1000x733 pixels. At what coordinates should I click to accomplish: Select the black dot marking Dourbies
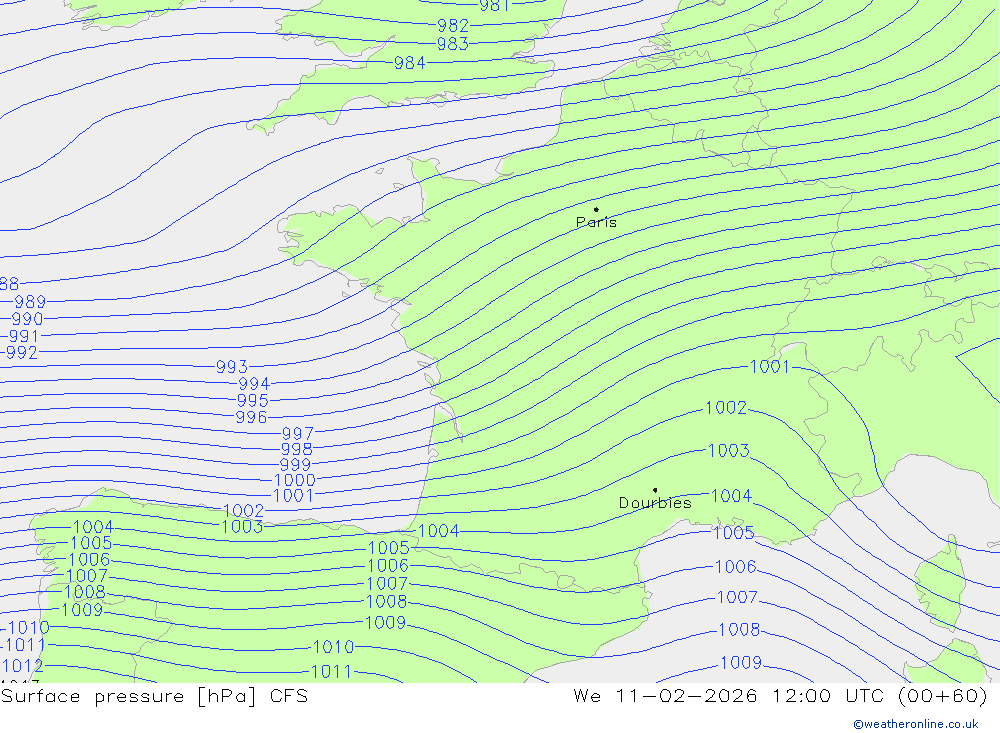coord(655,490)
